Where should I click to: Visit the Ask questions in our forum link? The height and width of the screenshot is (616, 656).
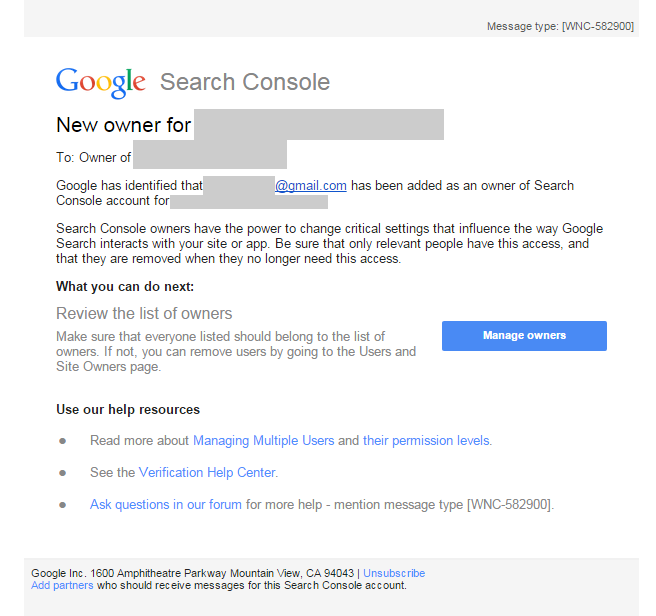pos(166,504)
